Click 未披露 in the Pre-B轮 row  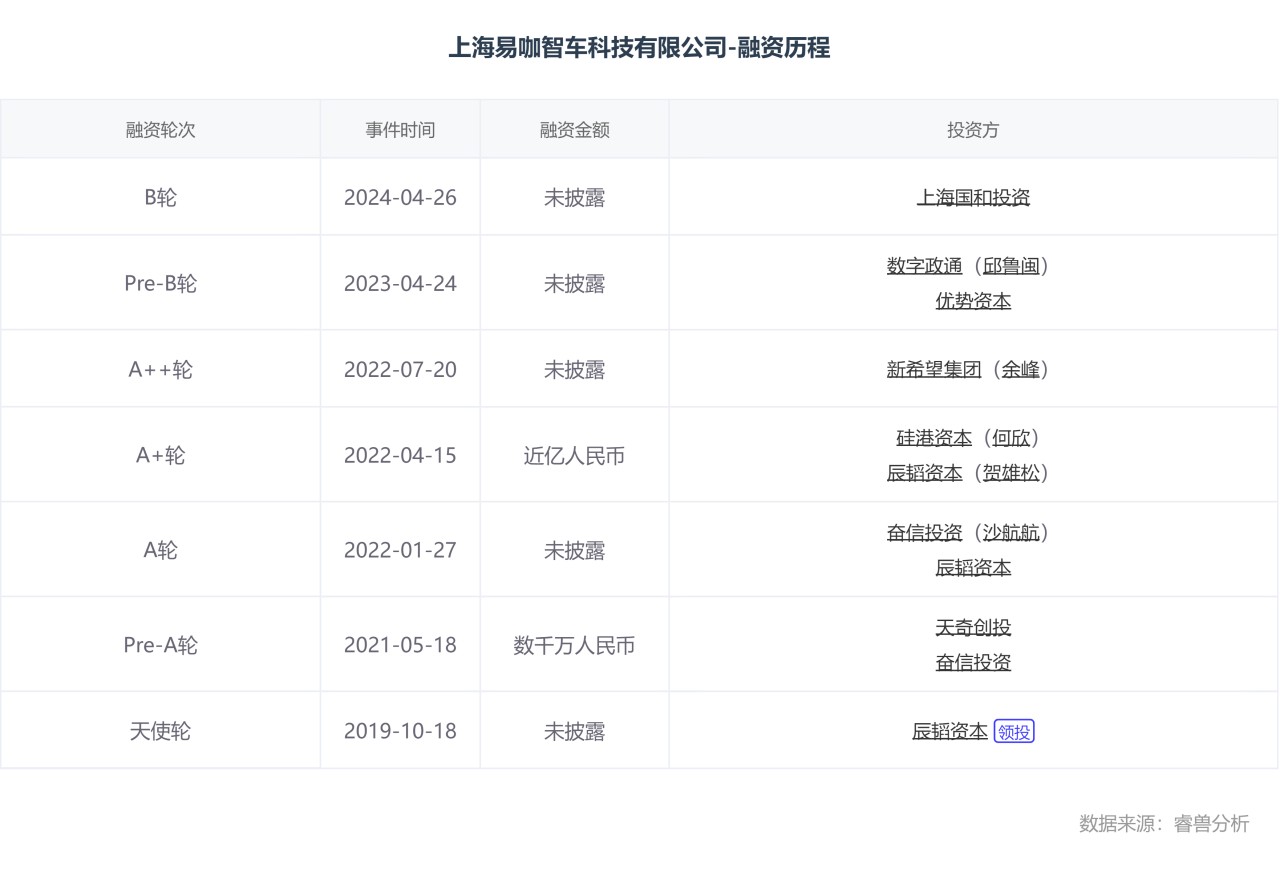574,283
